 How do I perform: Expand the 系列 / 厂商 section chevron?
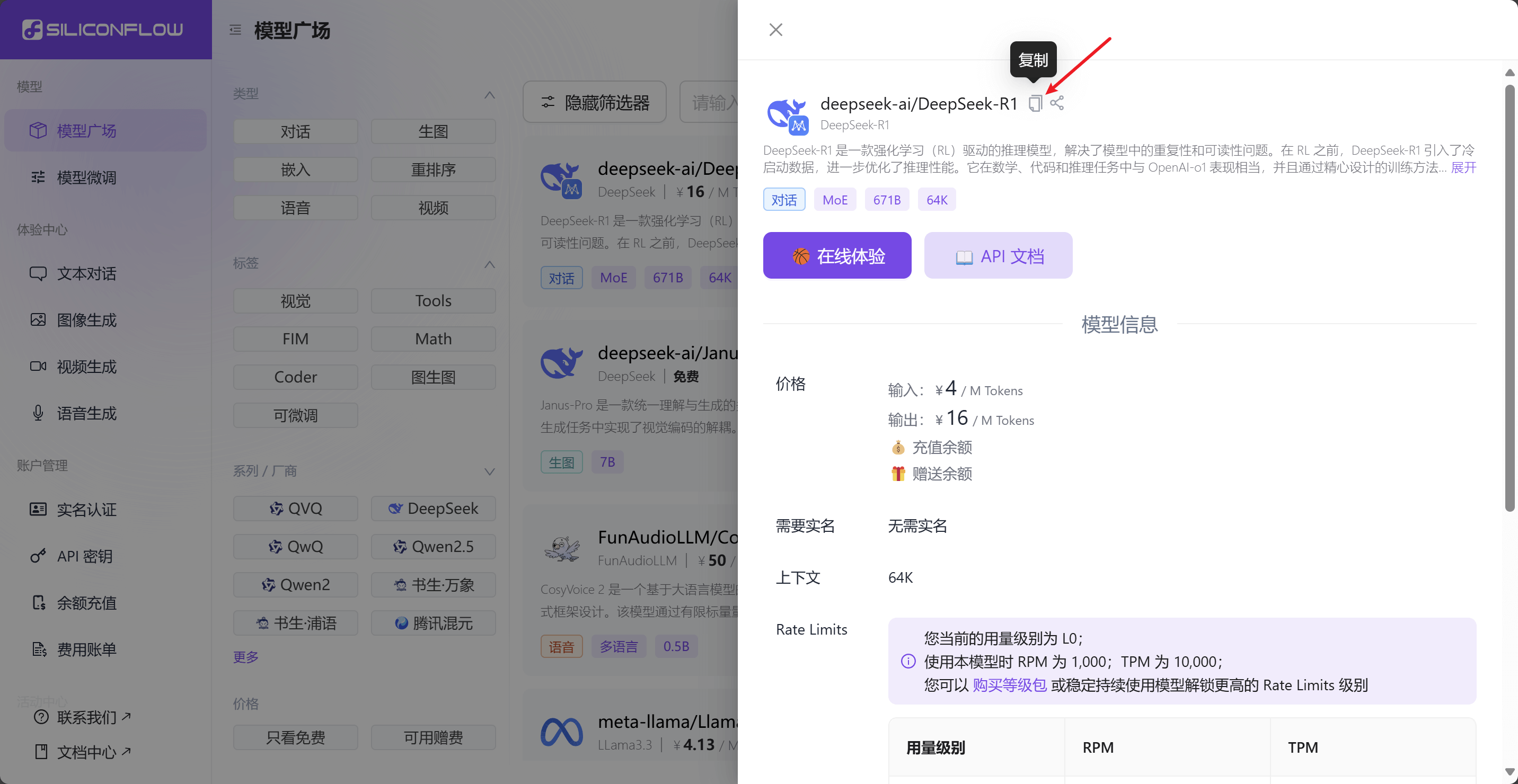[x=489, y=471]
